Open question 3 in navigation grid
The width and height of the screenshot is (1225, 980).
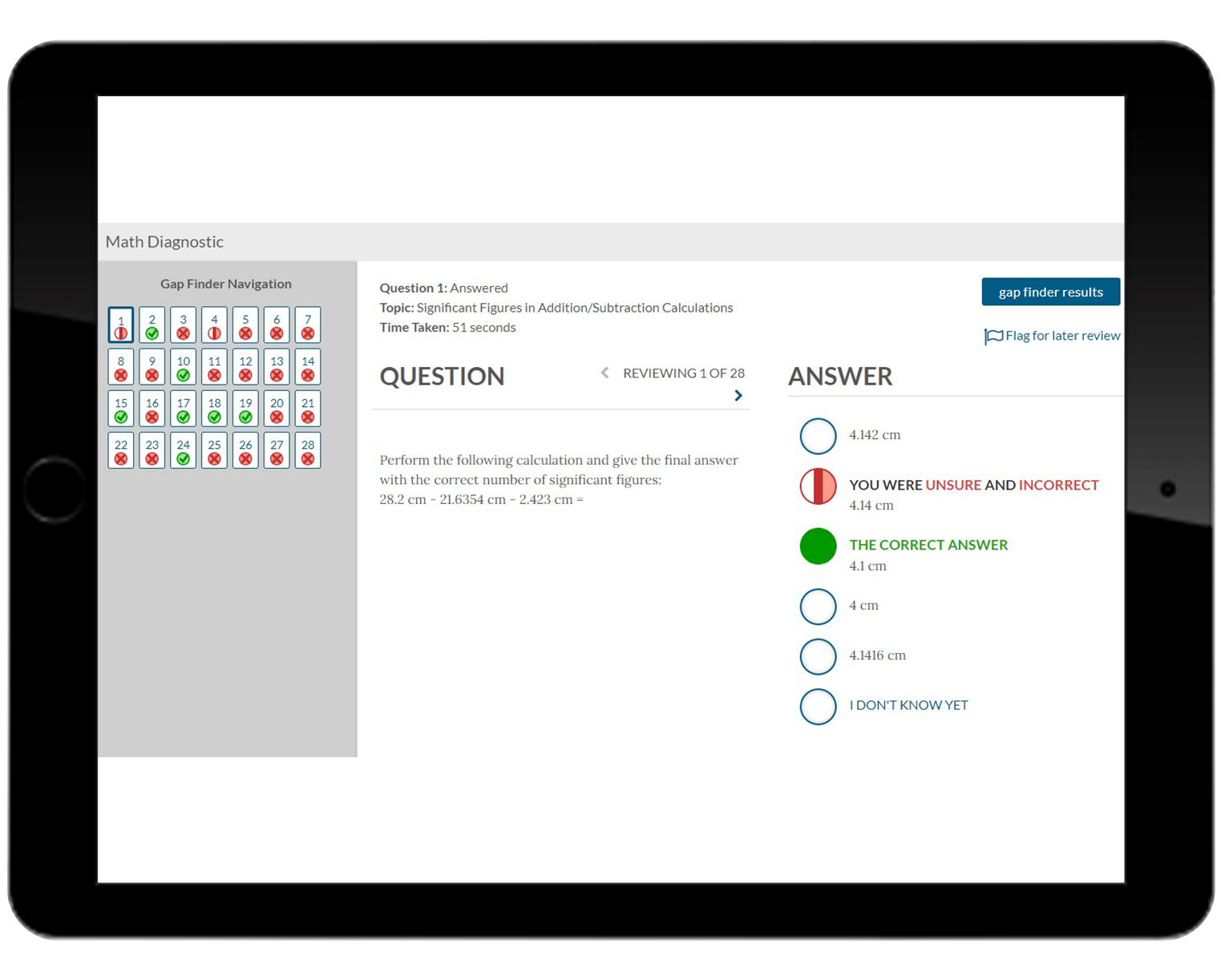point(184,325)
